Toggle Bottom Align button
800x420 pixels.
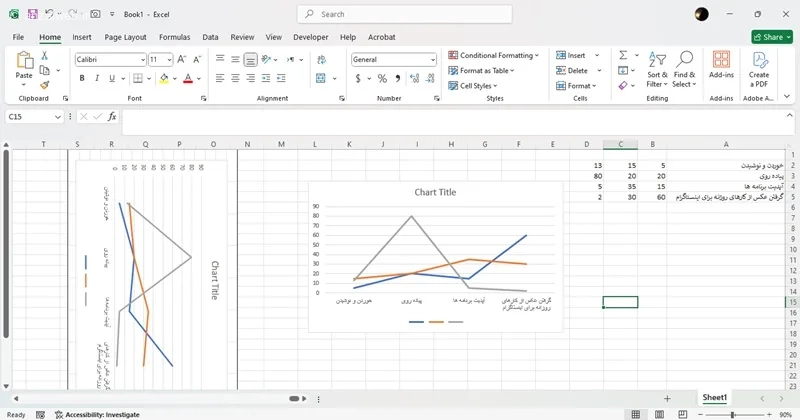(251, 60)
